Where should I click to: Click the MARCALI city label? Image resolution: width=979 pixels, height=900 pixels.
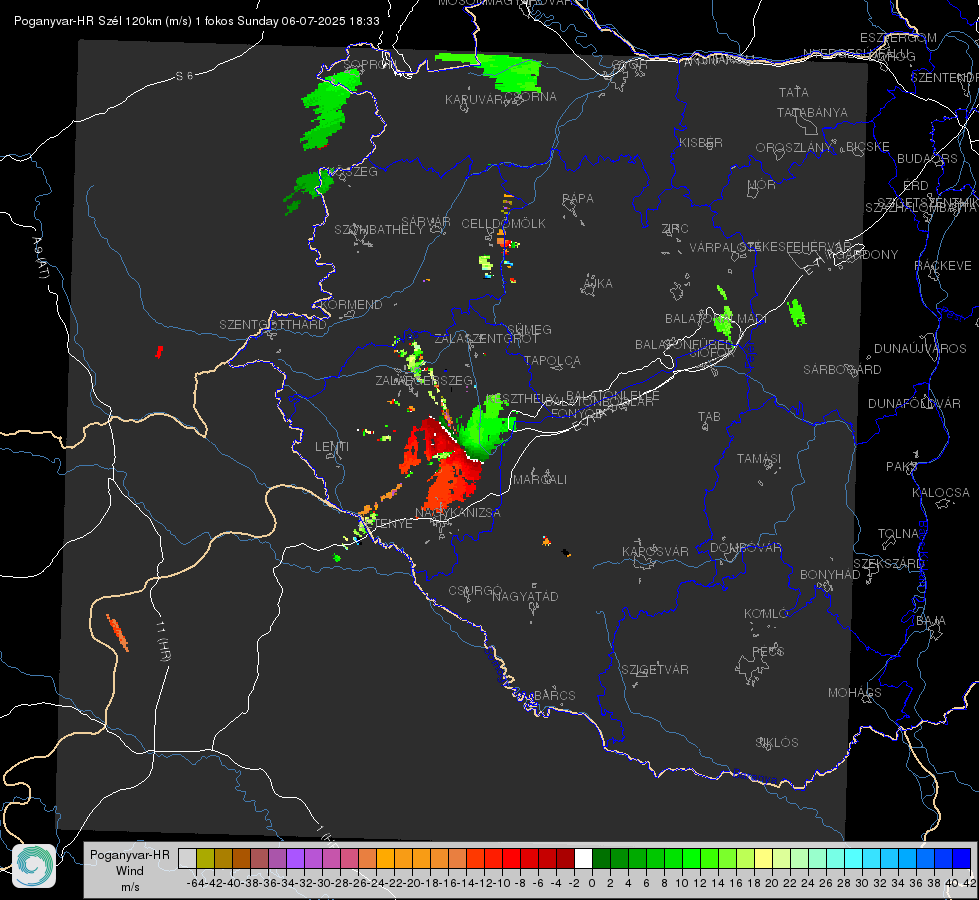tap(540, 480)
